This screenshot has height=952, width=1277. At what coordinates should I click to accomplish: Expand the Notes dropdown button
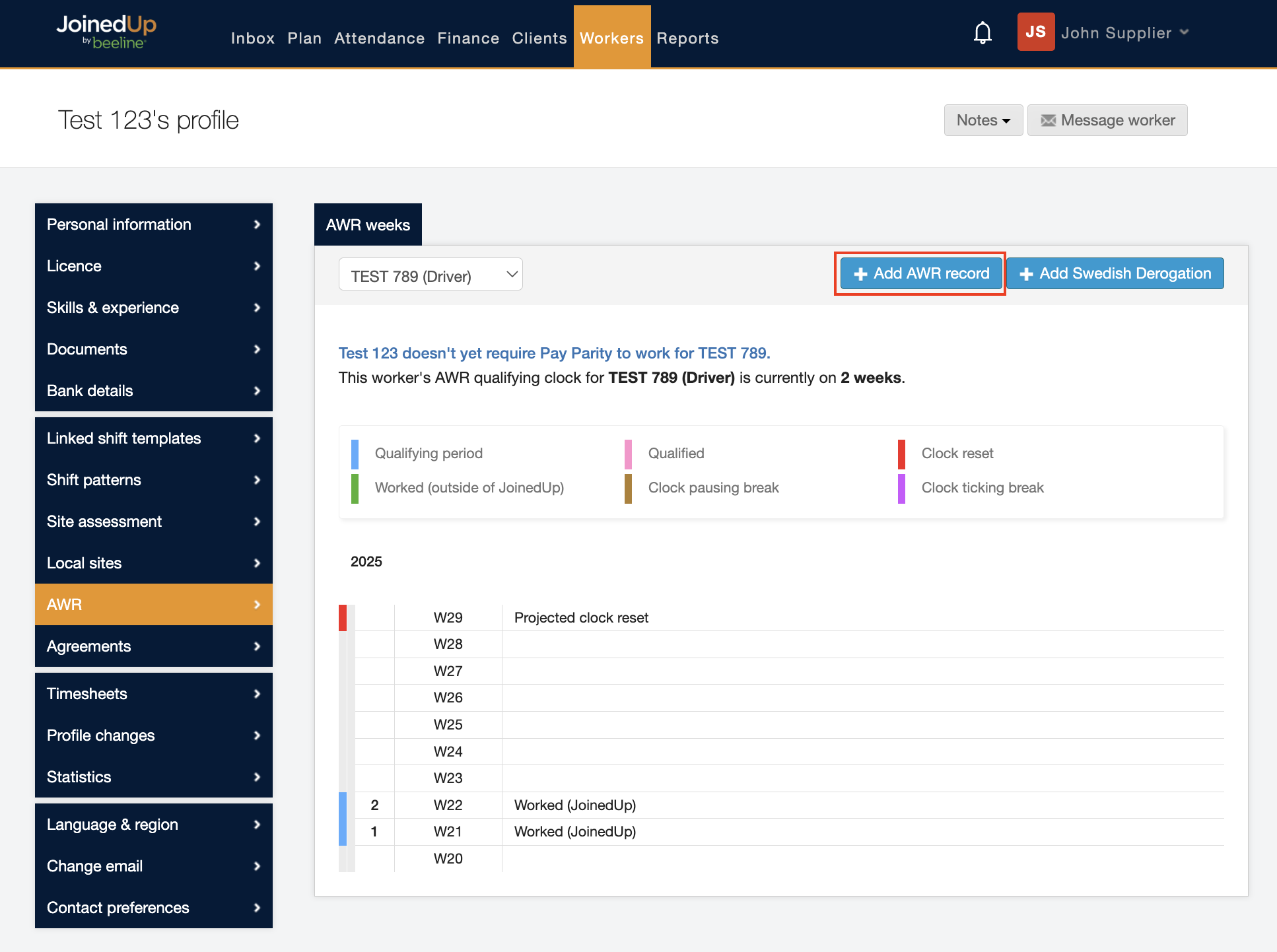pyautogui.click(x=983, y=120)
